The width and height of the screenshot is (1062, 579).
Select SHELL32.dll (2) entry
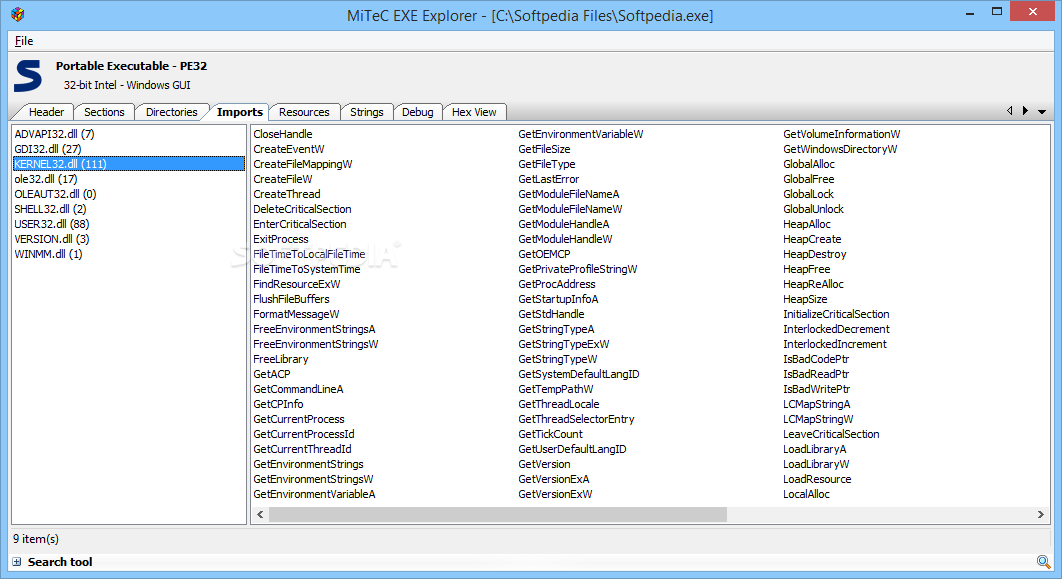50,209
